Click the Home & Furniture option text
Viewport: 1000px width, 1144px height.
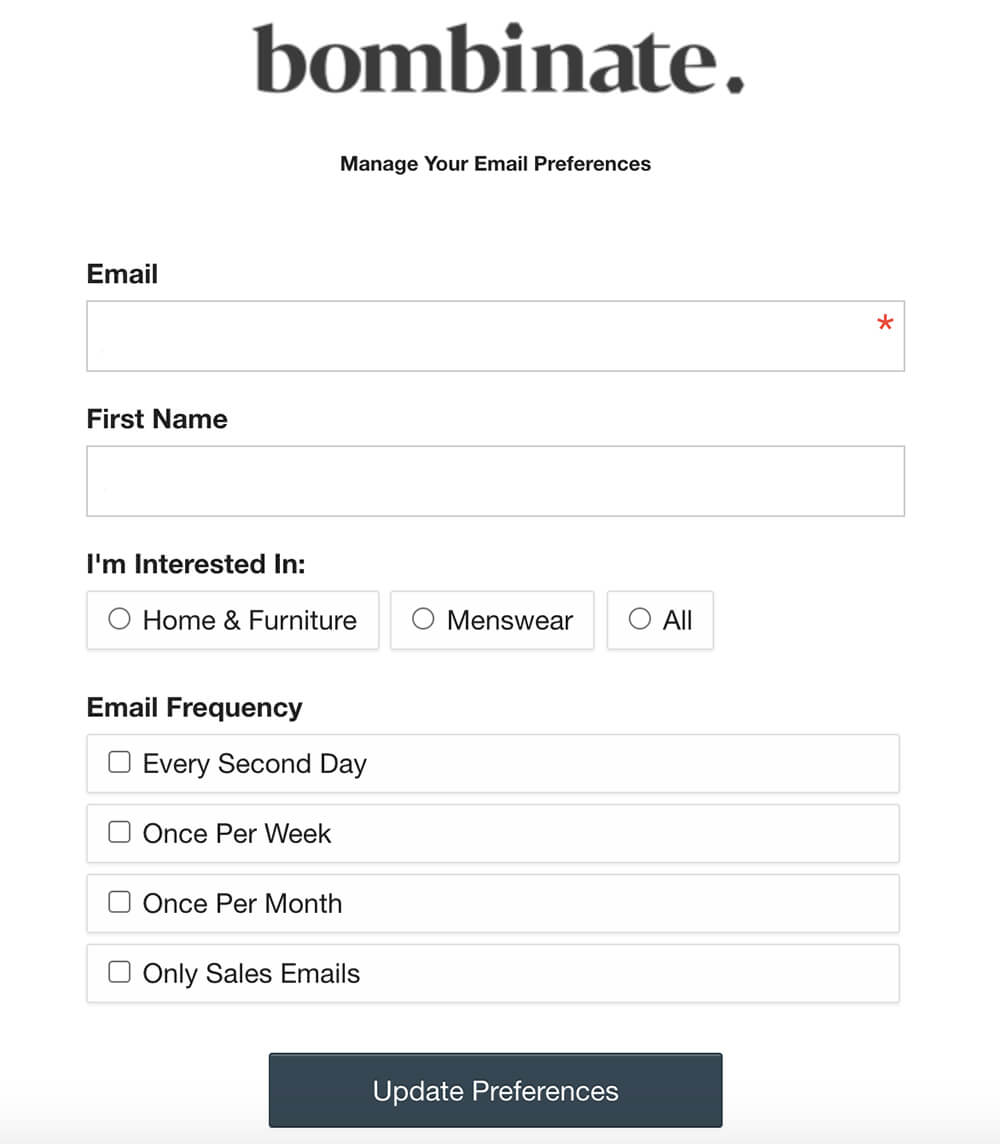250,621
